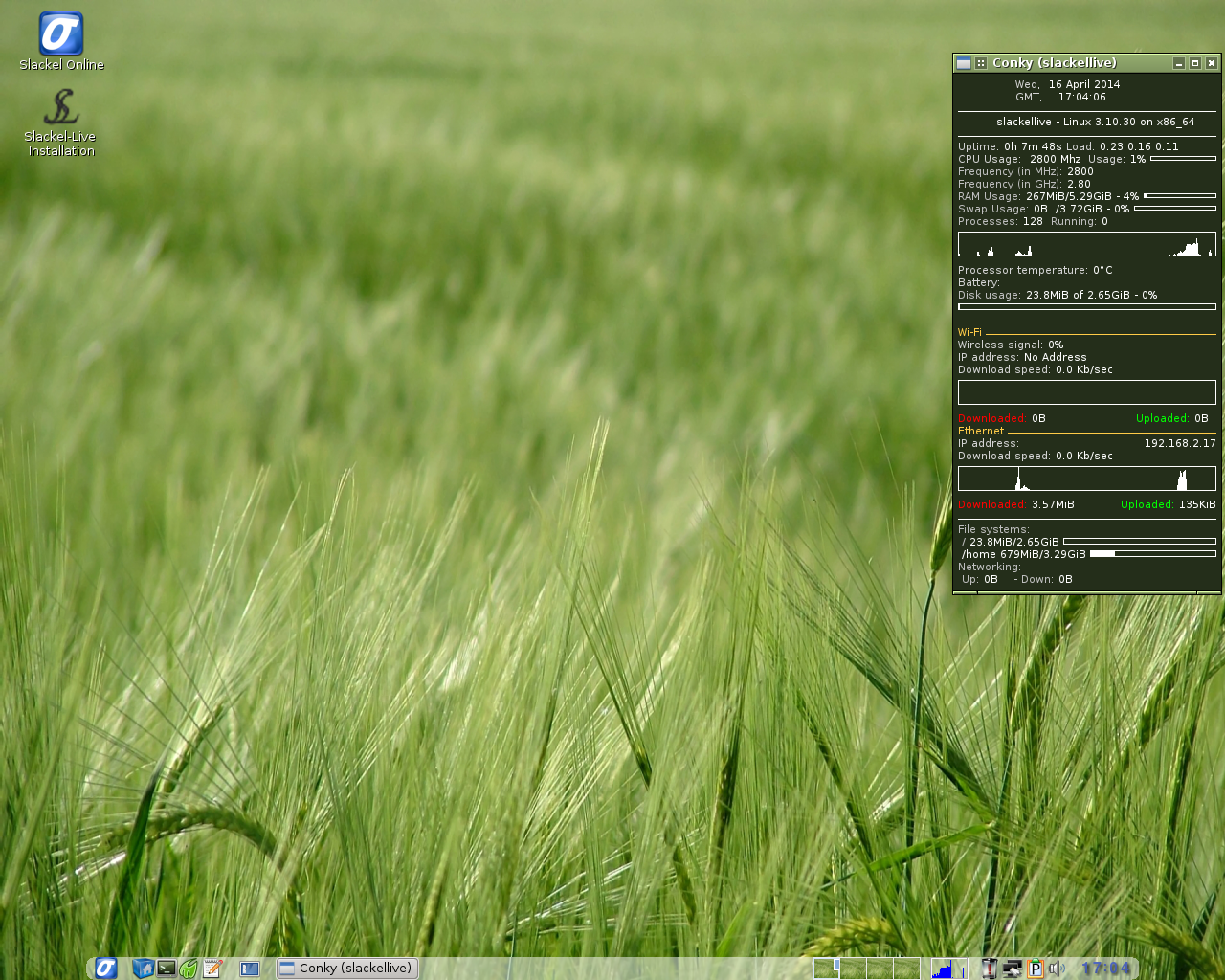Image resolution: width=1225 pixels, height=980 pixels.
Task: Switch to the first workspace in the pager
Action: (x=826, y=969)
